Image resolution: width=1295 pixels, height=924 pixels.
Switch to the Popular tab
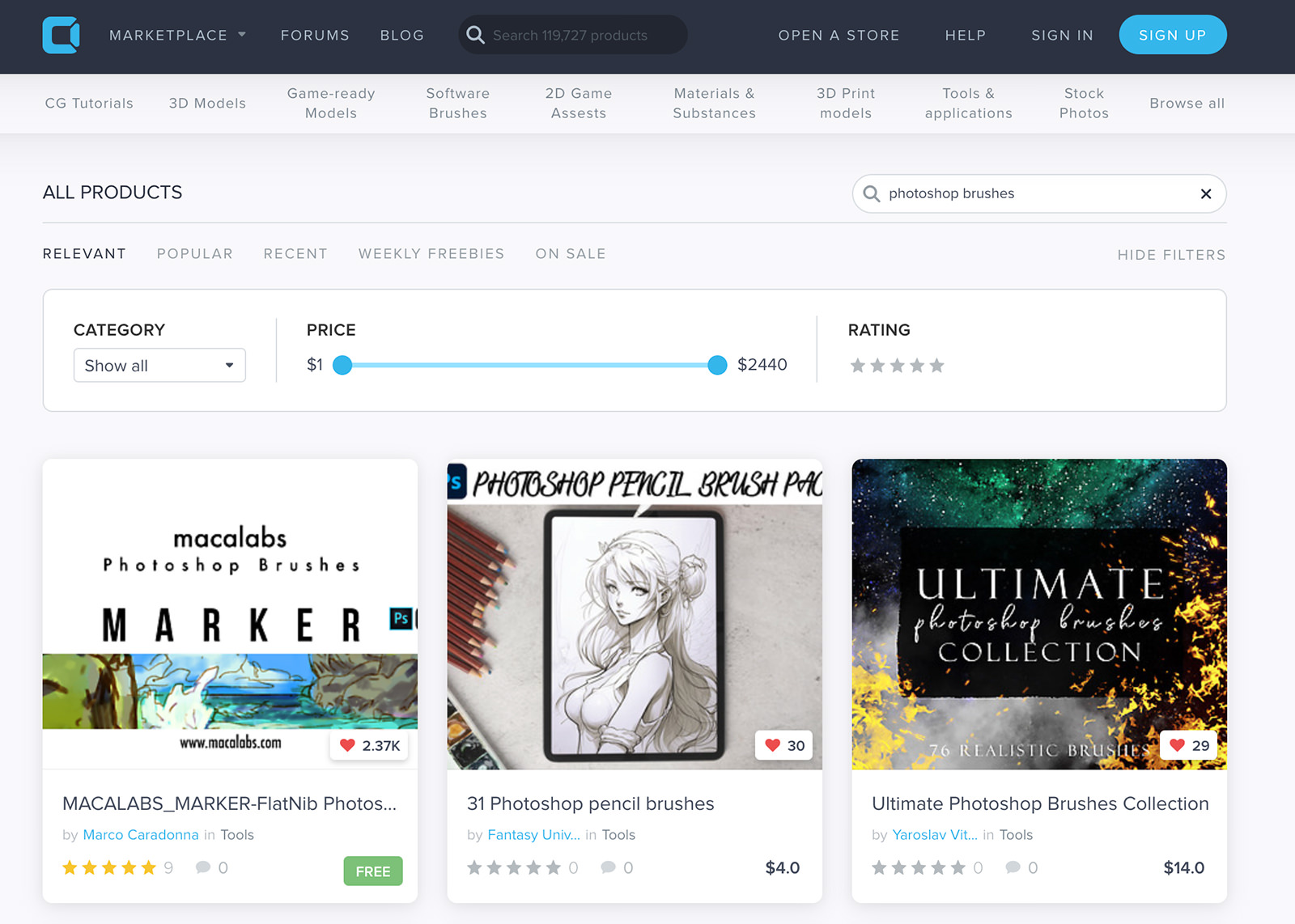click(x=194, y=254)
